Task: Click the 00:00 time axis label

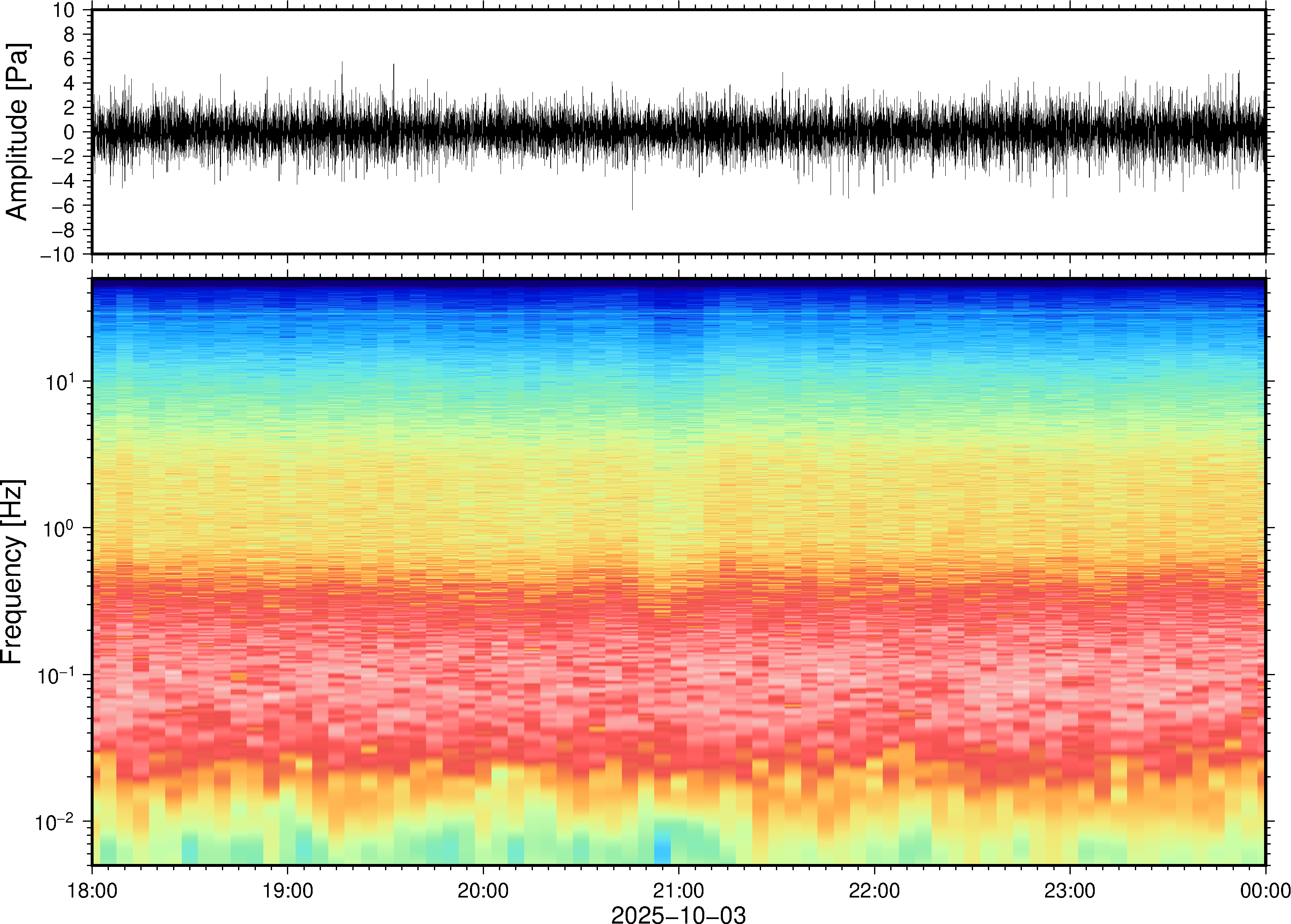Action: coord(1265,890)
